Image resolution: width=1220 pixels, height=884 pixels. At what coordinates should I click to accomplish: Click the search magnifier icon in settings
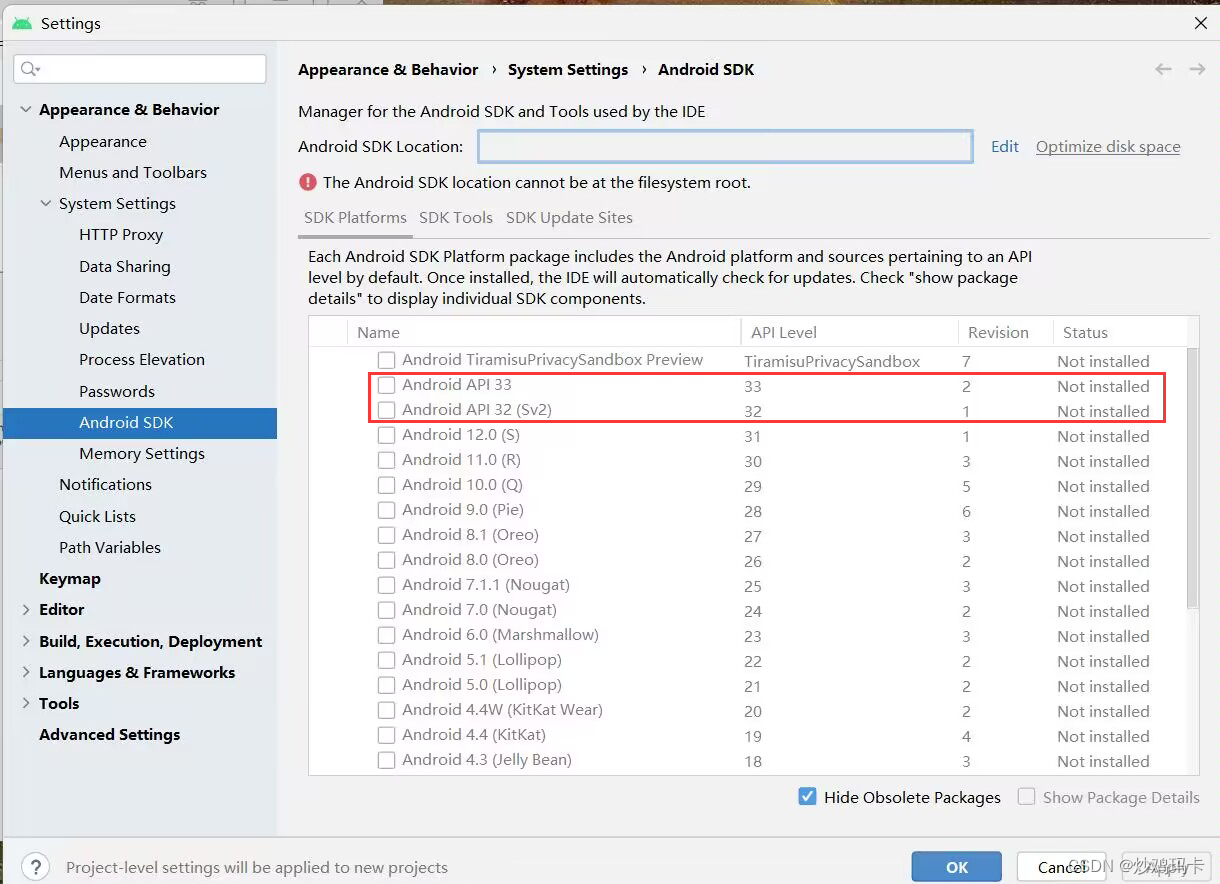coord(29,69)
